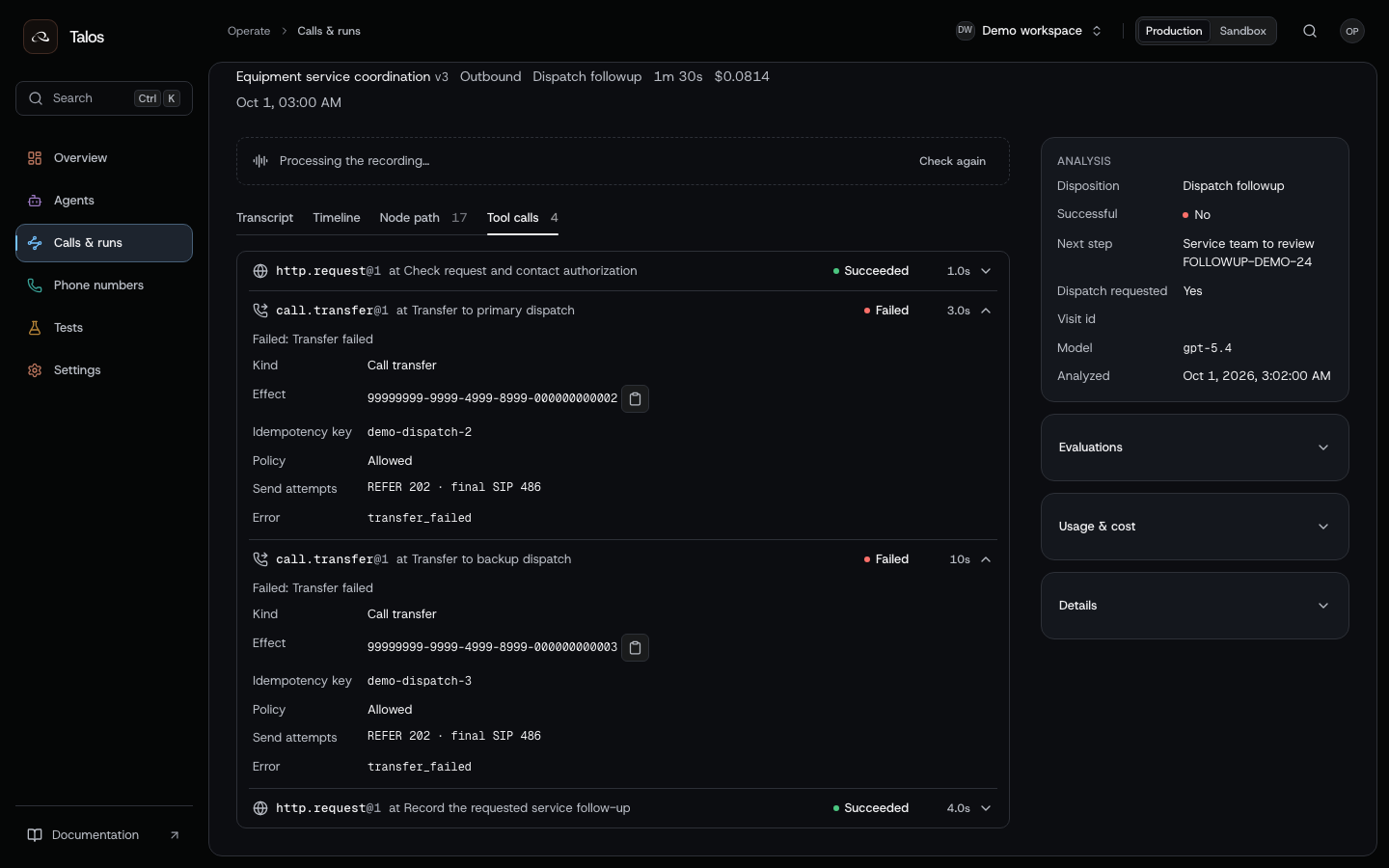
Task: Select the Production environment
Action: pyautogui.click(x=1174, y=31)
